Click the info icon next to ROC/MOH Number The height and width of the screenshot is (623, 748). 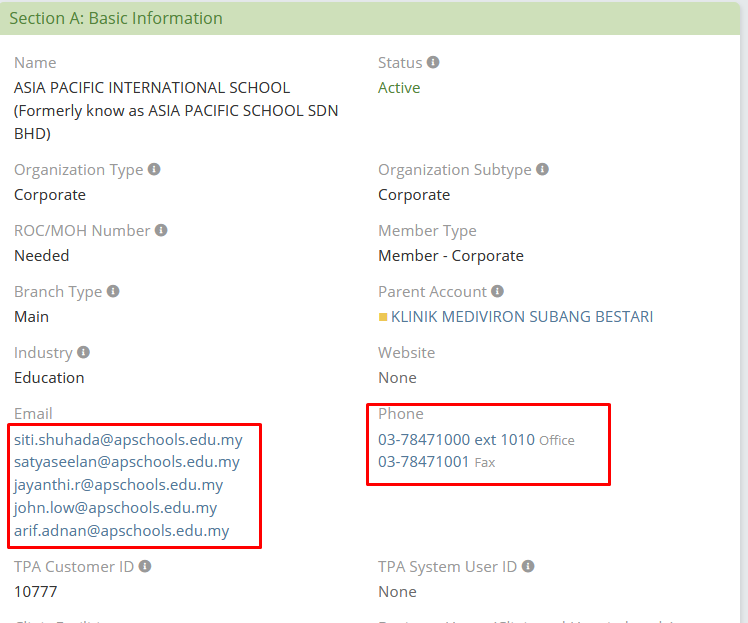point(161,230)
